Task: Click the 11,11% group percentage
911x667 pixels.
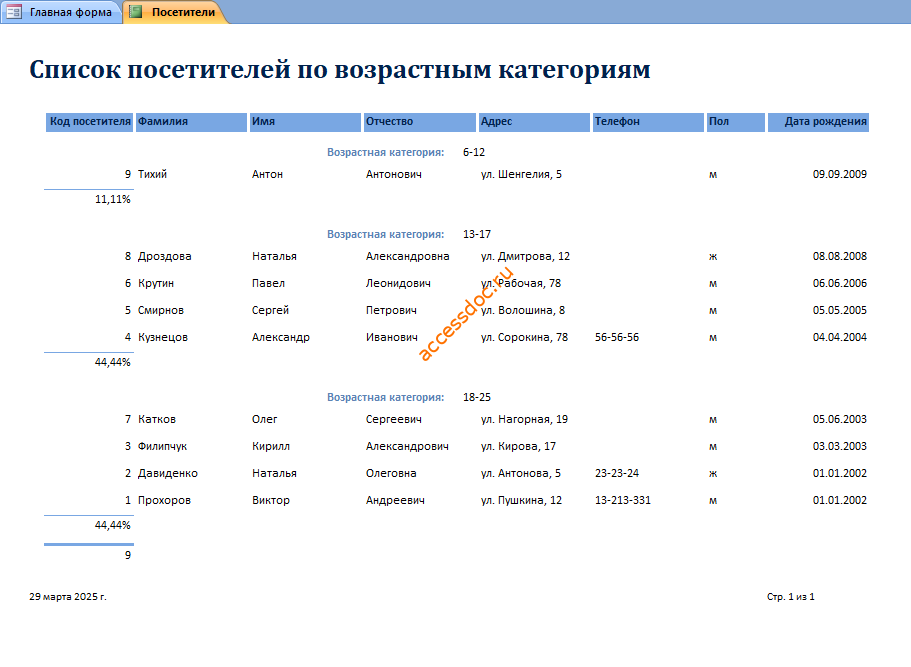Action: [x=113, y=199]
